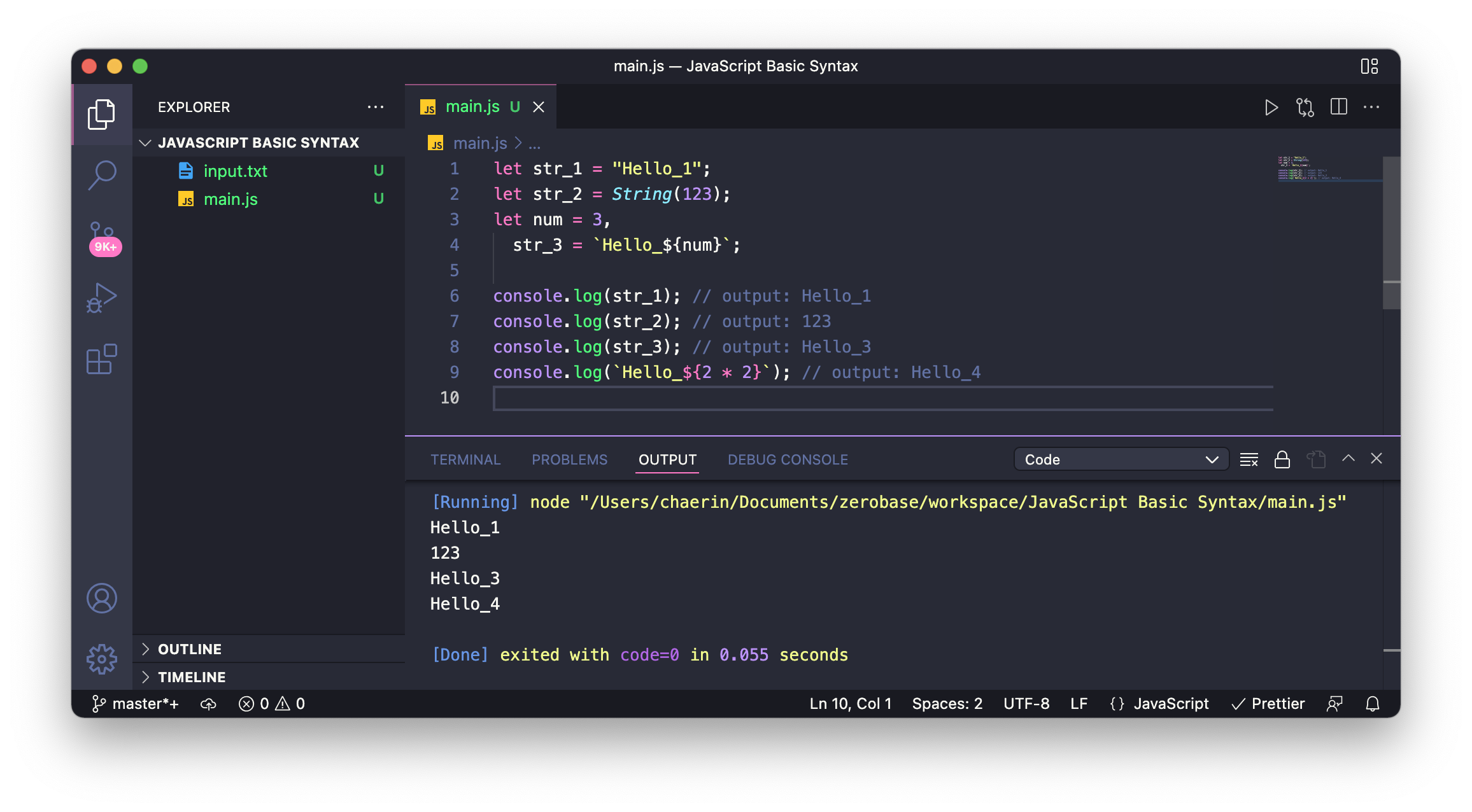Image resolution: width=1472 pixels, height=812 pixels.
Task: Click the Run Code play button
Action: 1271,108
